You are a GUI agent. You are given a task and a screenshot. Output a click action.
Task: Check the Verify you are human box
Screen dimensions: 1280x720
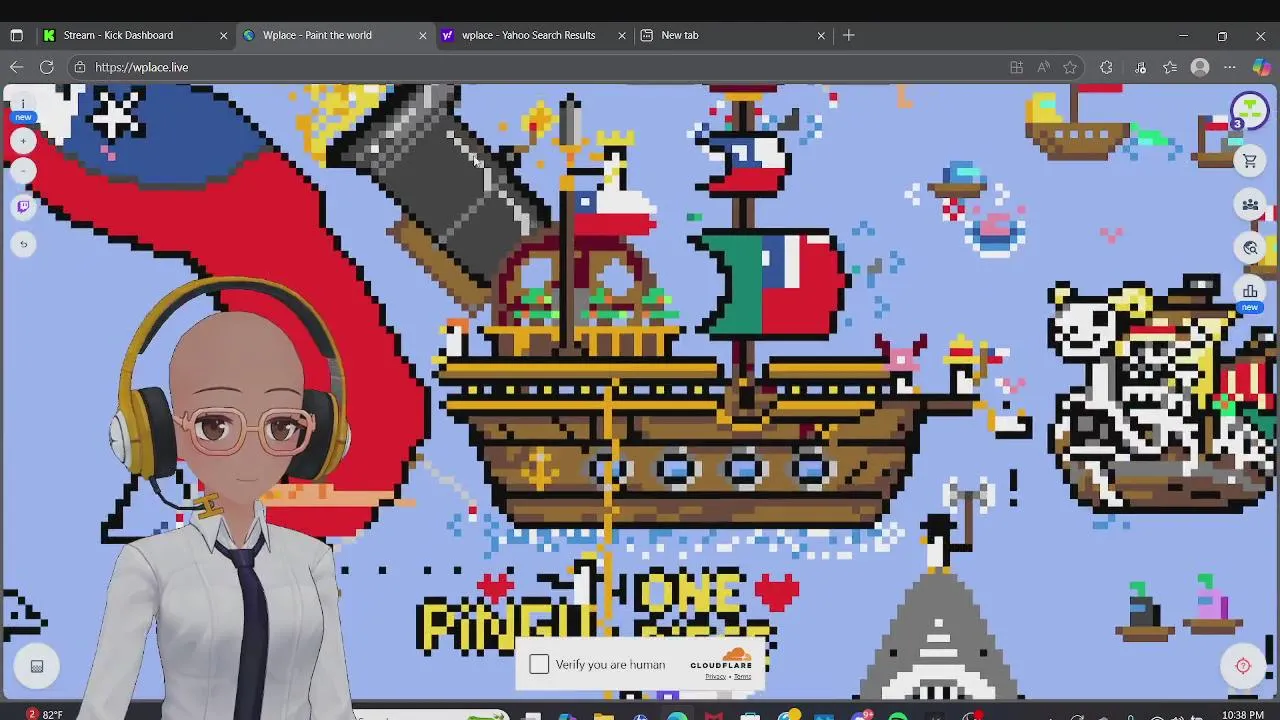click(539, 664)
